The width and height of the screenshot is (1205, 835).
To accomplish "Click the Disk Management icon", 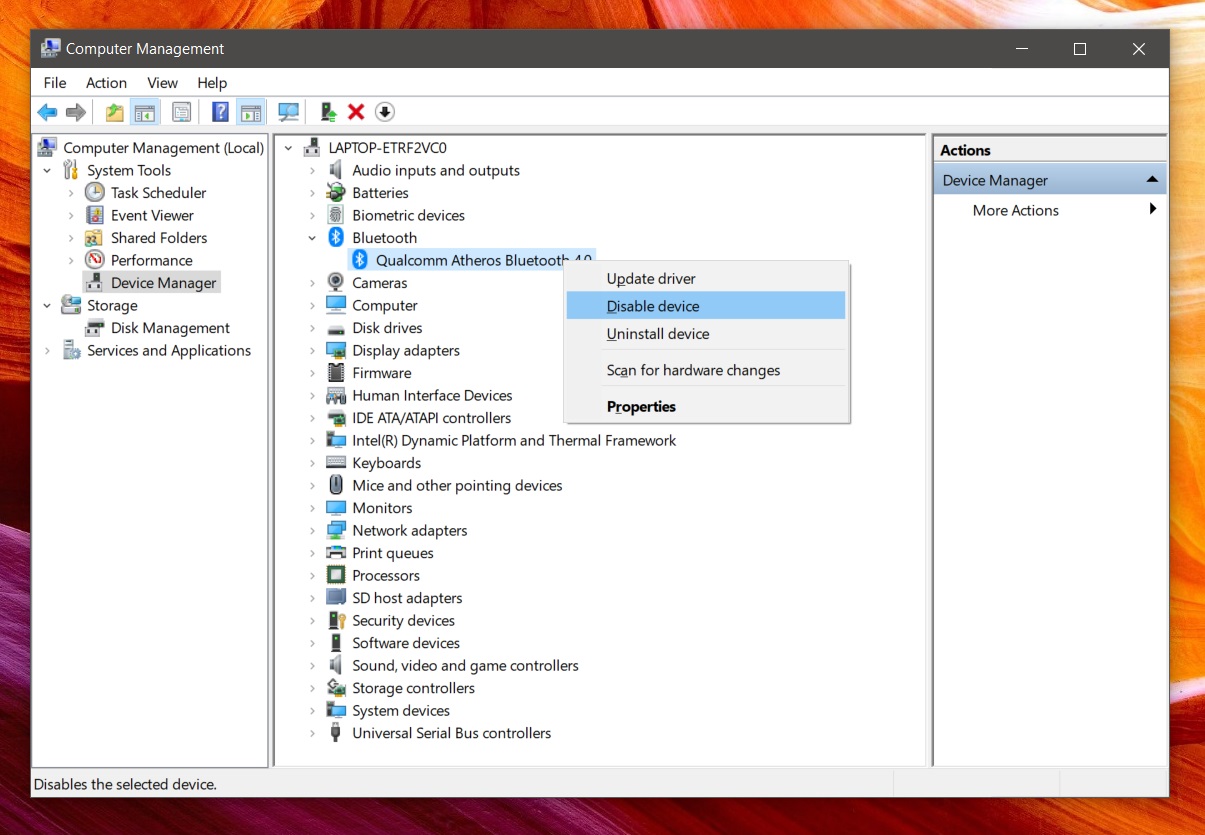I will click(95, 328).
